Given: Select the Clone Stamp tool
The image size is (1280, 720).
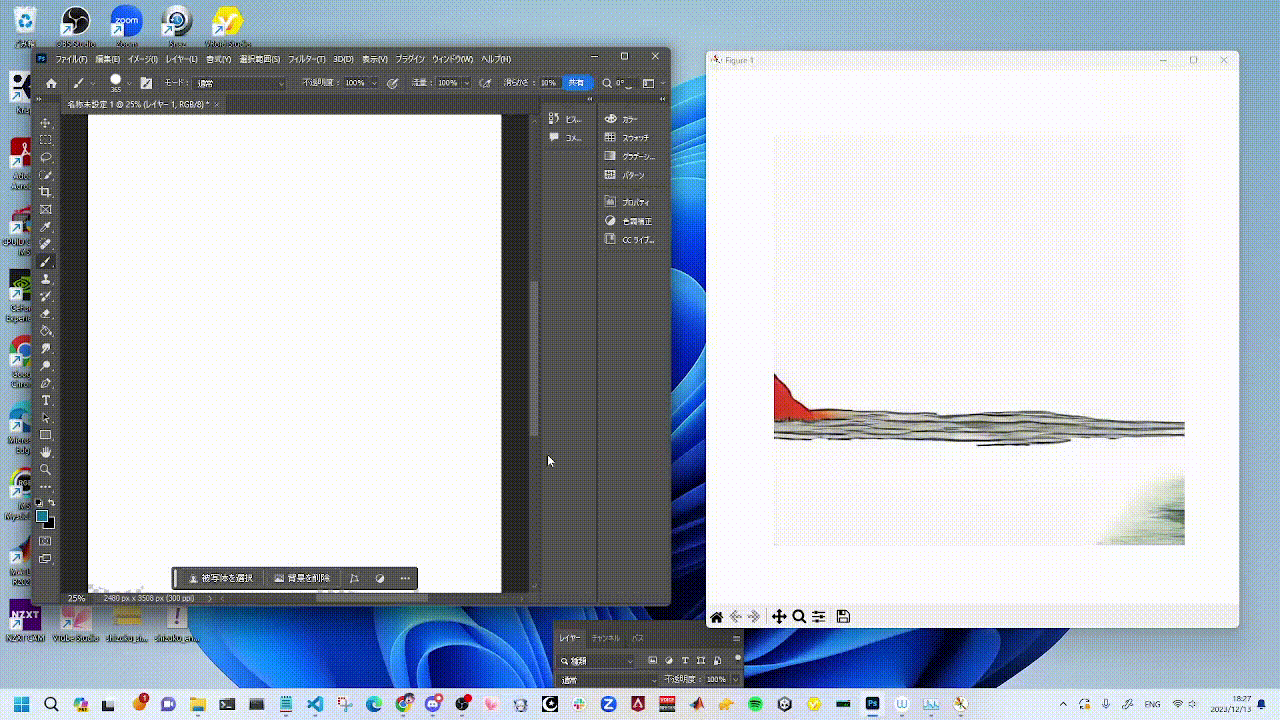Looking at the screenshot, I should click(x=46, y=279).
